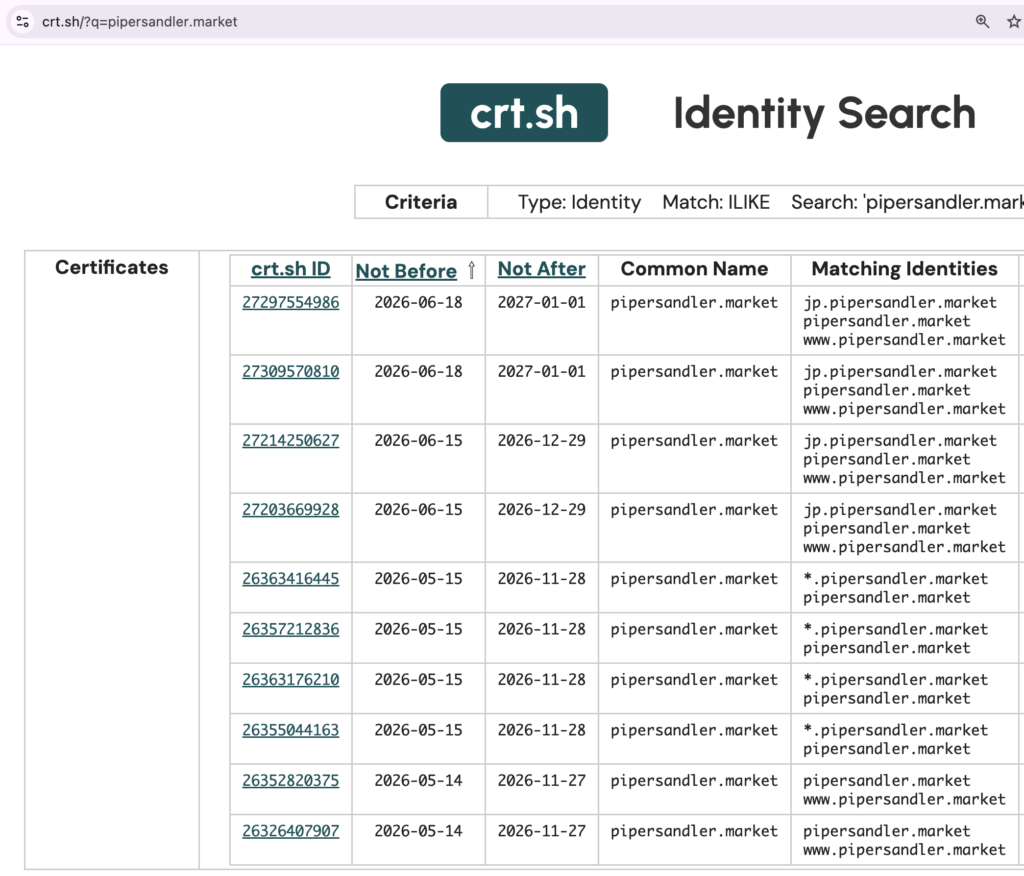Click common name in row 27297554986

click(694, 302)
